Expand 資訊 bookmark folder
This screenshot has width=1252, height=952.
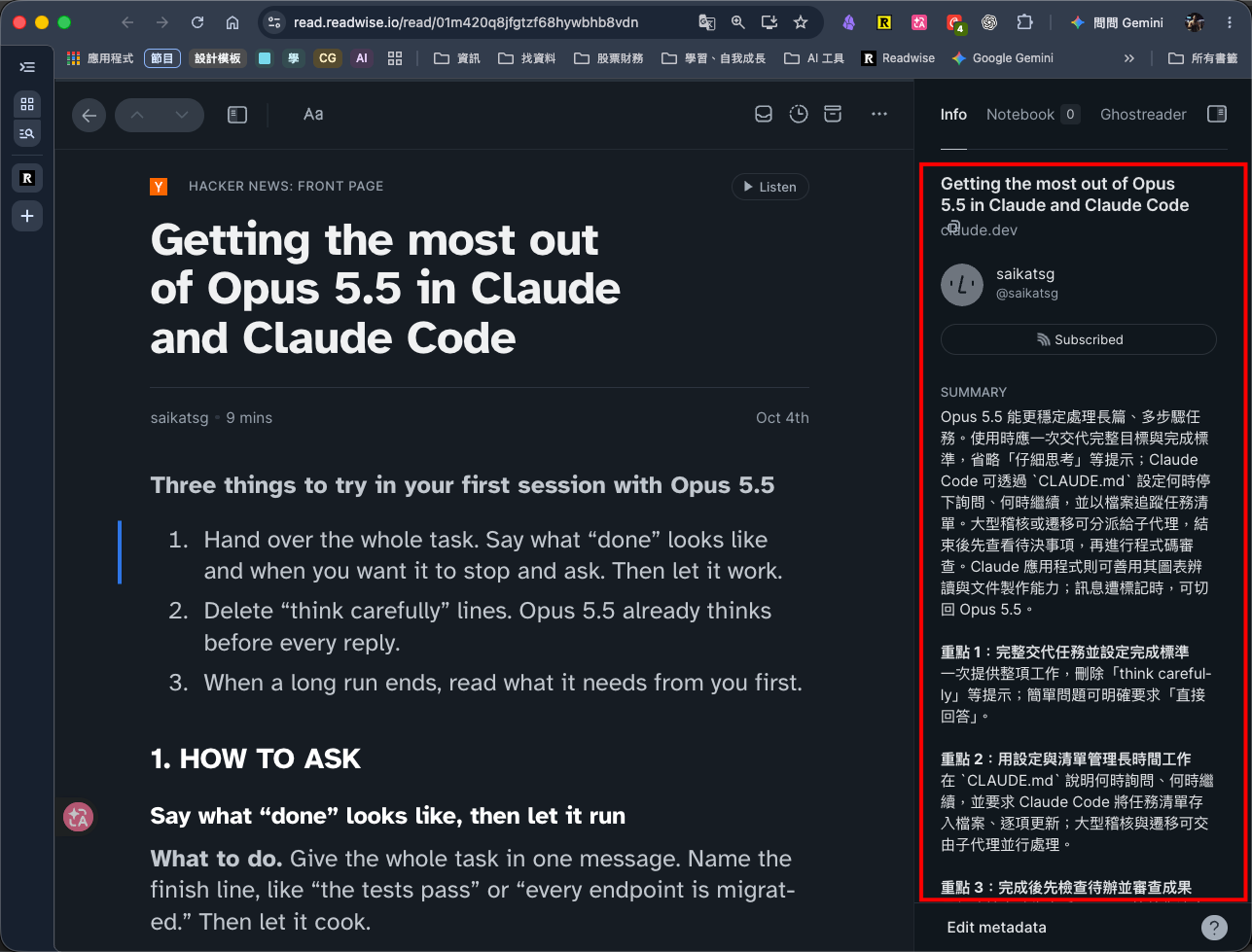(457, 58)
